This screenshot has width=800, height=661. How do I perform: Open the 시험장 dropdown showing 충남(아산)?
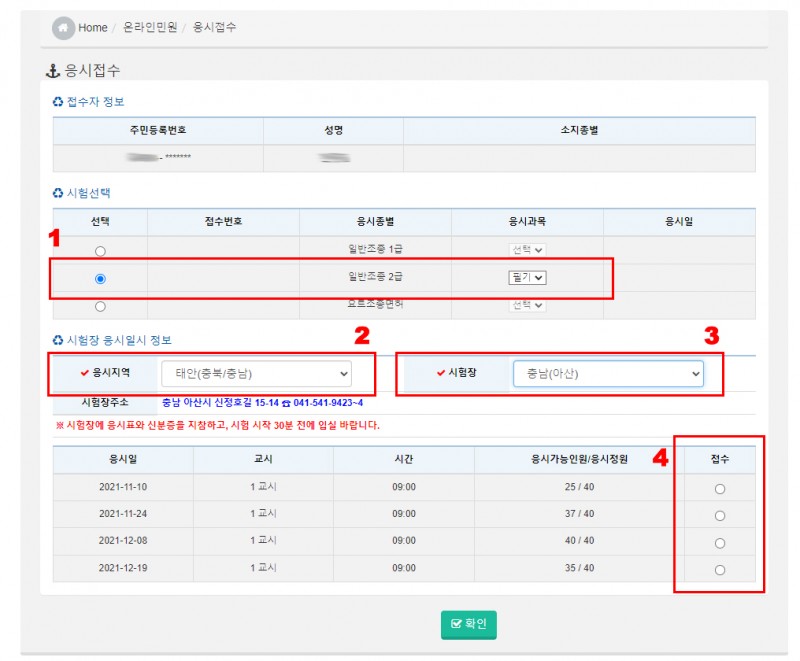coord(608,374)
